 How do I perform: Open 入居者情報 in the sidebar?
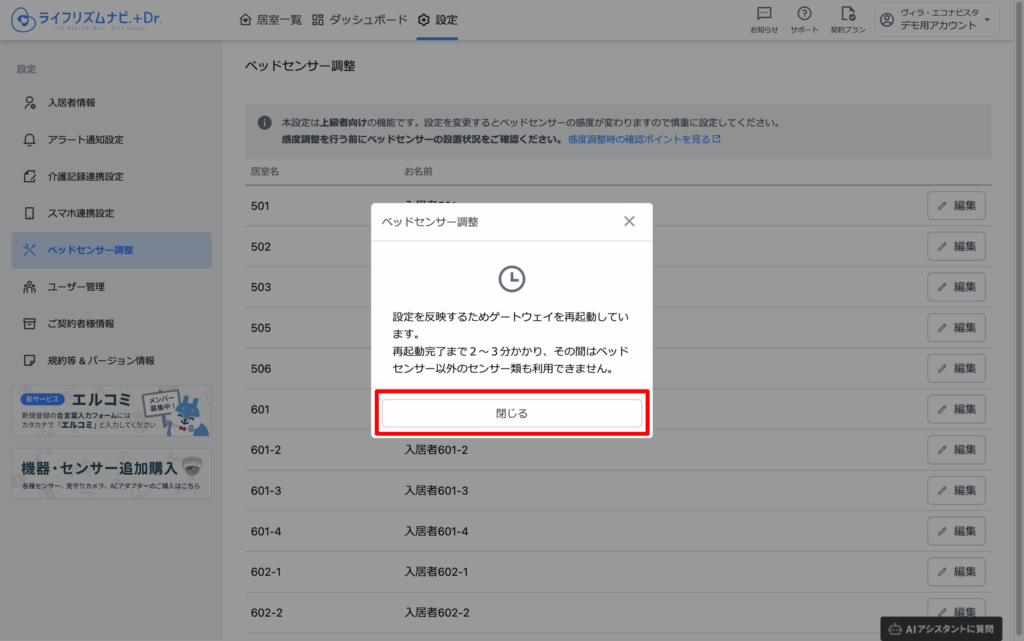[x=72, y=103]
